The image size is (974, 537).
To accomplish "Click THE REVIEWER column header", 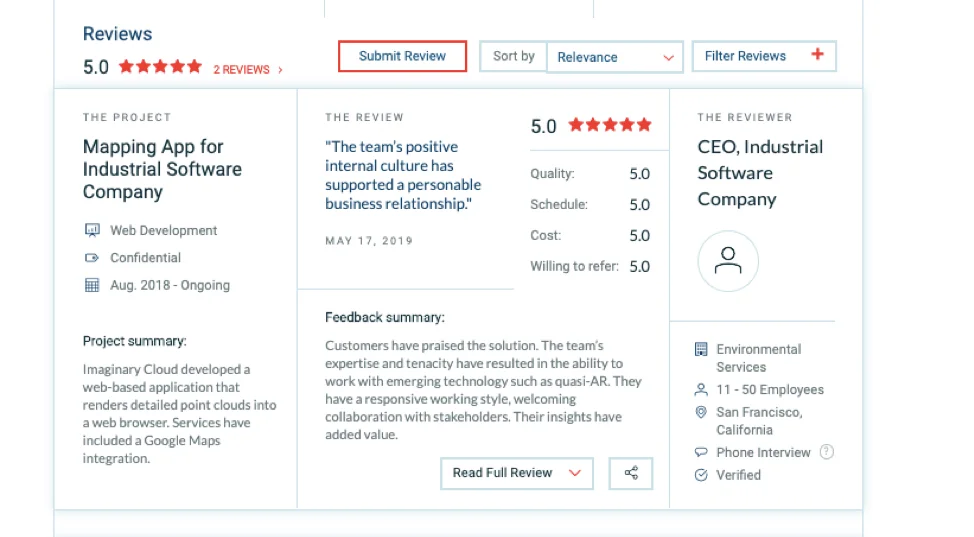I will tap(745, 117).
